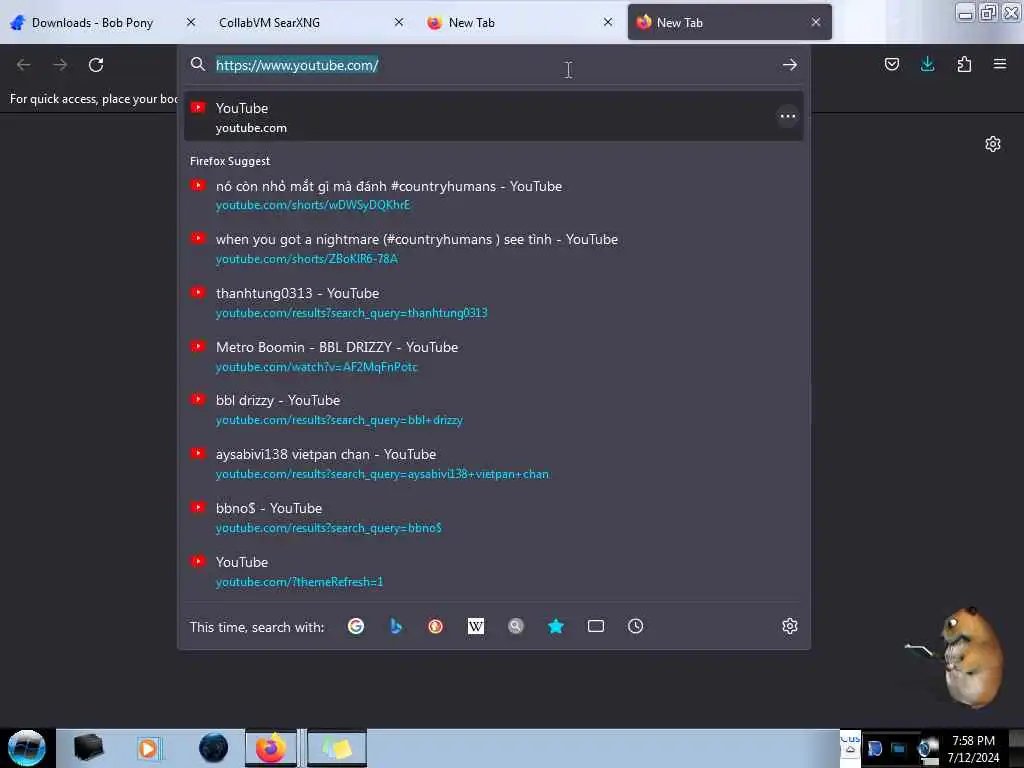The height and width of the screenshot is (768, 1024).
Task: Open aysabivi138 vietpan chan suggestion
Action: (x=494, y=463)
